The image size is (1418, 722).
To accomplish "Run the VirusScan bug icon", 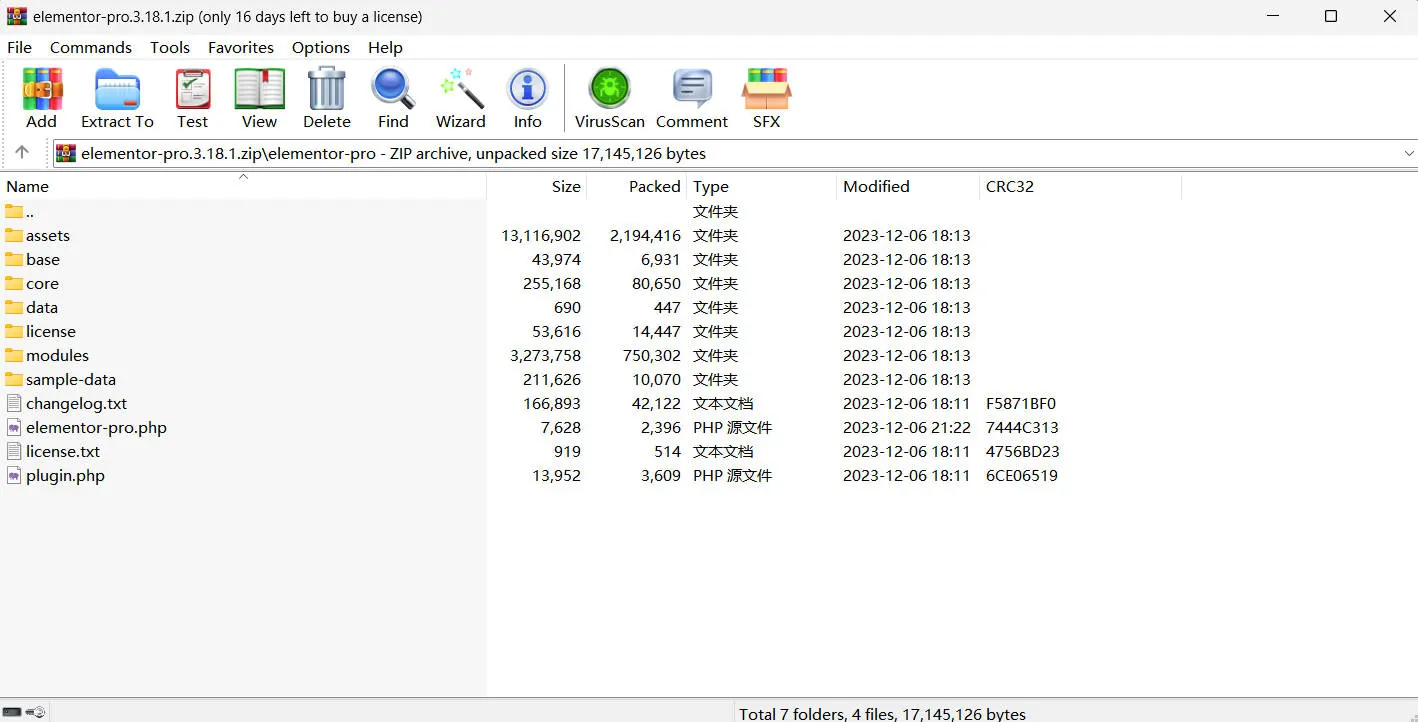I will tap(609, 89).
